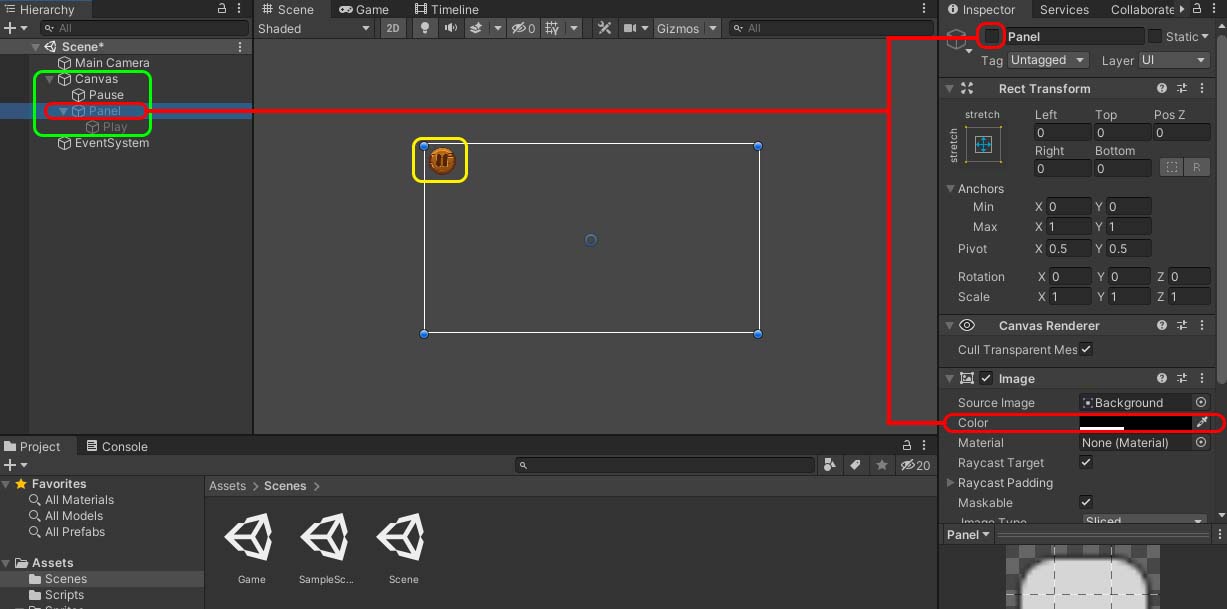Toggle scene audio with the speaker icon
This screenshot has width=1227, height=609.
click(450, 29)
